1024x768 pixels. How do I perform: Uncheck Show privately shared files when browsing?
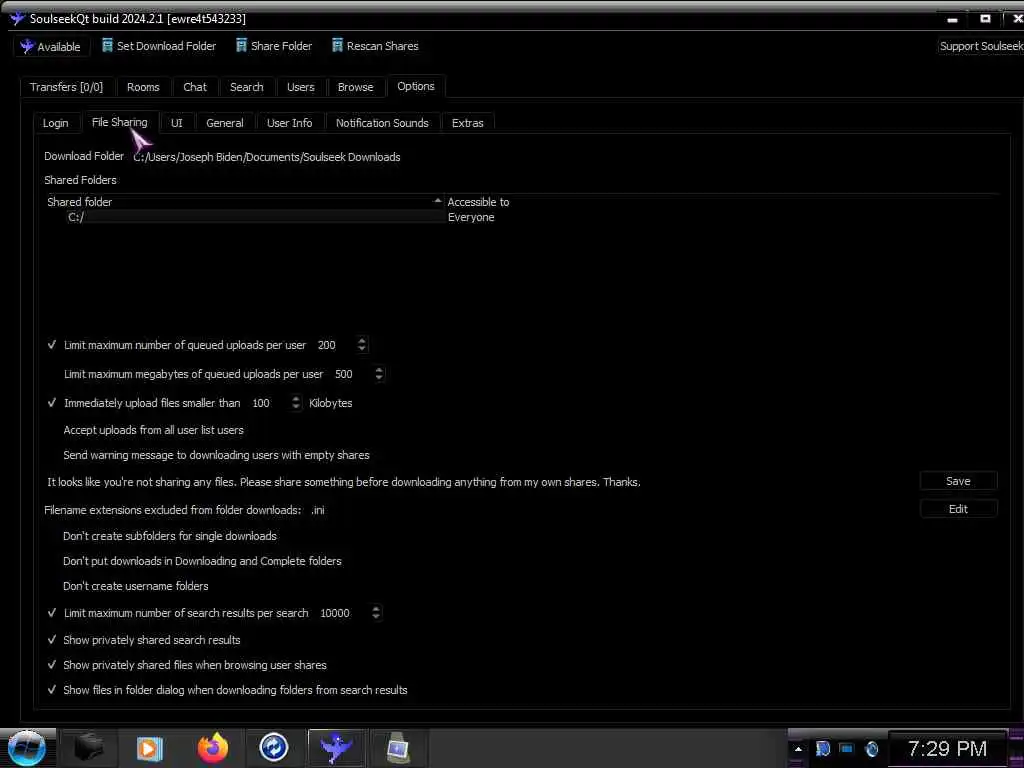point(52,665)
